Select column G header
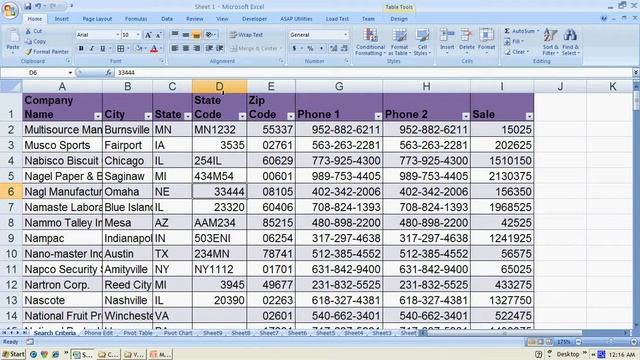 pos(339,87)
